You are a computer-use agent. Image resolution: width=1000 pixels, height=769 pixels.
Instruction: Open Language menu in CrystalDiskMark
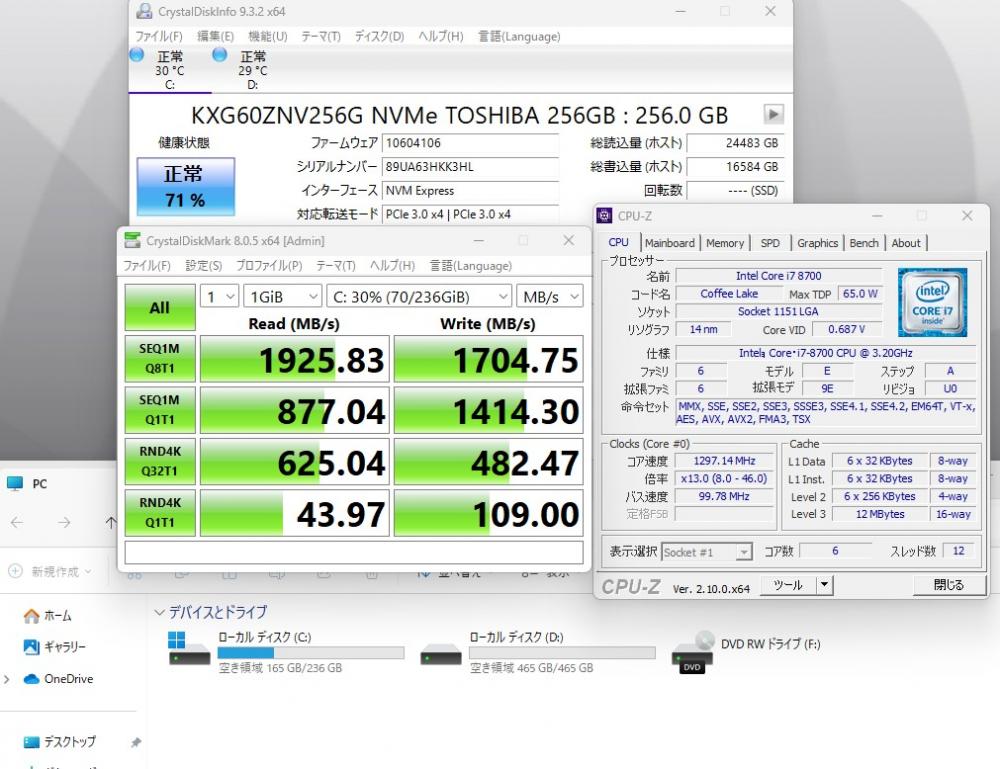click(470, 265)
